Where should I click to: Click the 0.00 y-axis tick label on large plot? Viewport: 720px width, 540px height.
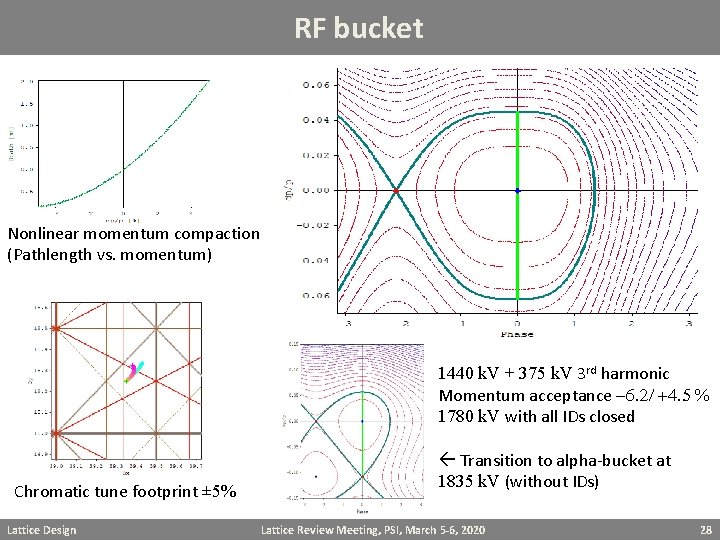point(316,191)
